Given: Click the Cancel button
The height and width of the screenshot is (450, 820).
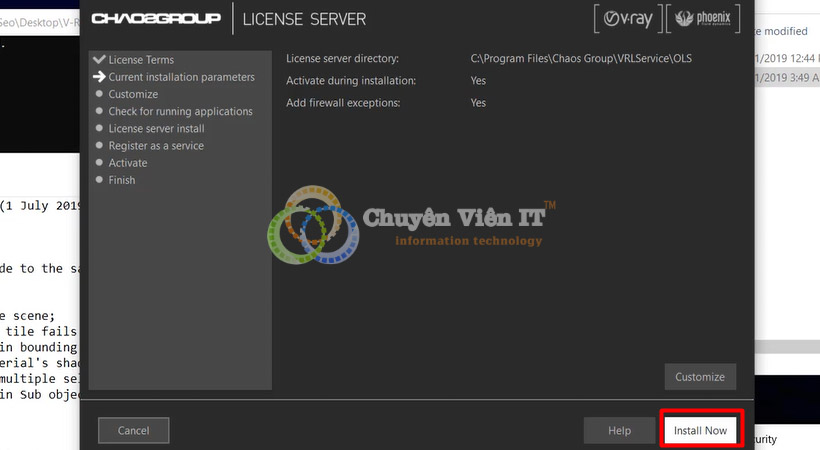Looking at the screenshot, I should [x=133, y=430].
